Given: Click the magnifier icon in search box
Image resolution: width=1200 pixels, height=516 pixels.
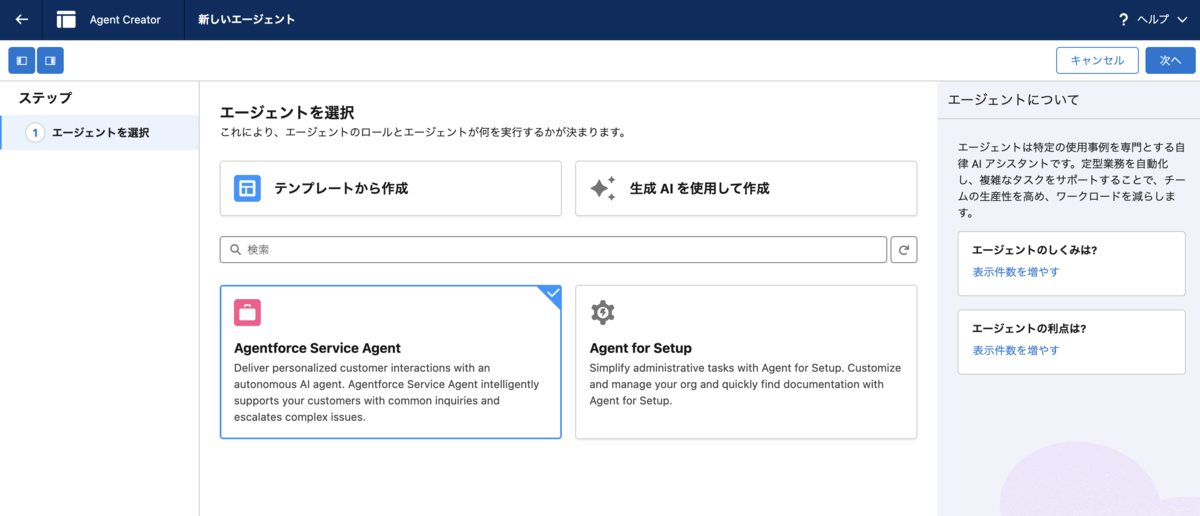Looking at the screenshot, I should click(x=236, y=250).
